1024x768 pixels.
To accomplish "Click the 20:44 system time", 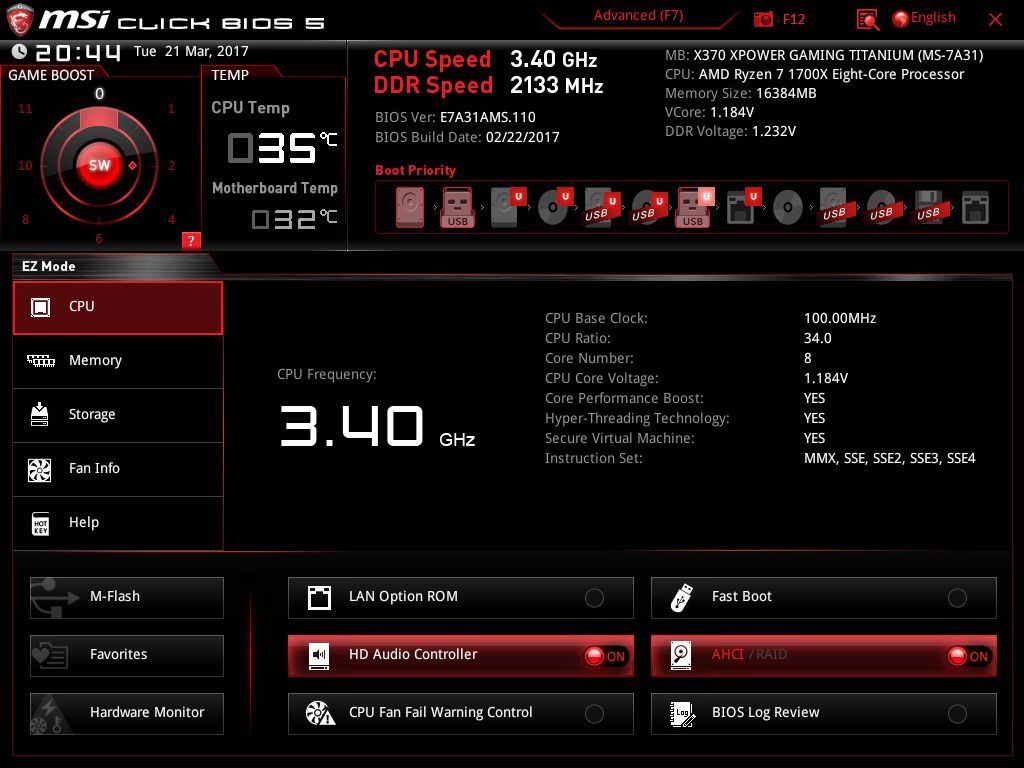I will pyautogui.click(x=78, y=52).
